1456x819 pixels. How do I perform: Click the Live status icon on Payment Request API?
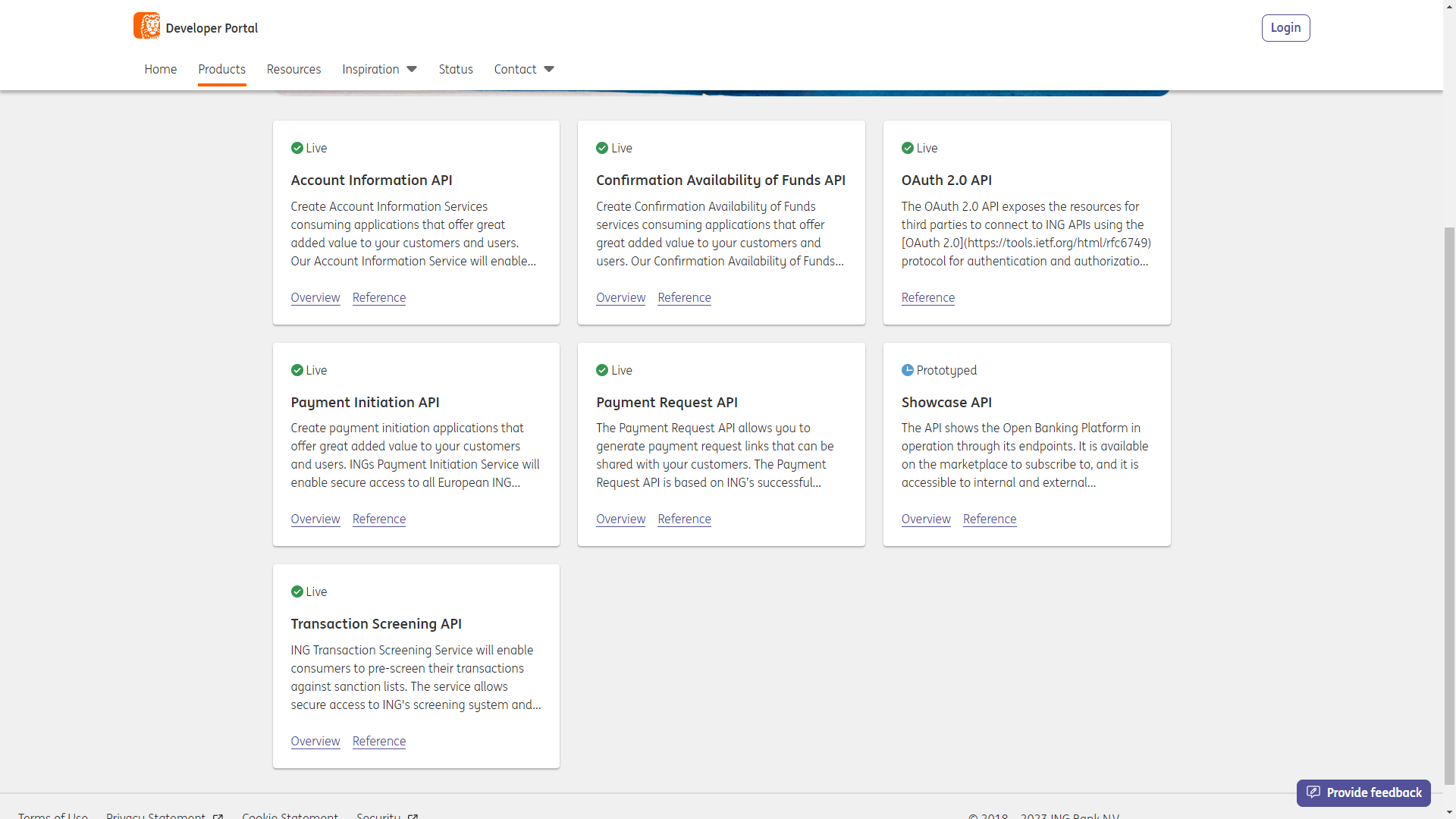pos(602,370)
